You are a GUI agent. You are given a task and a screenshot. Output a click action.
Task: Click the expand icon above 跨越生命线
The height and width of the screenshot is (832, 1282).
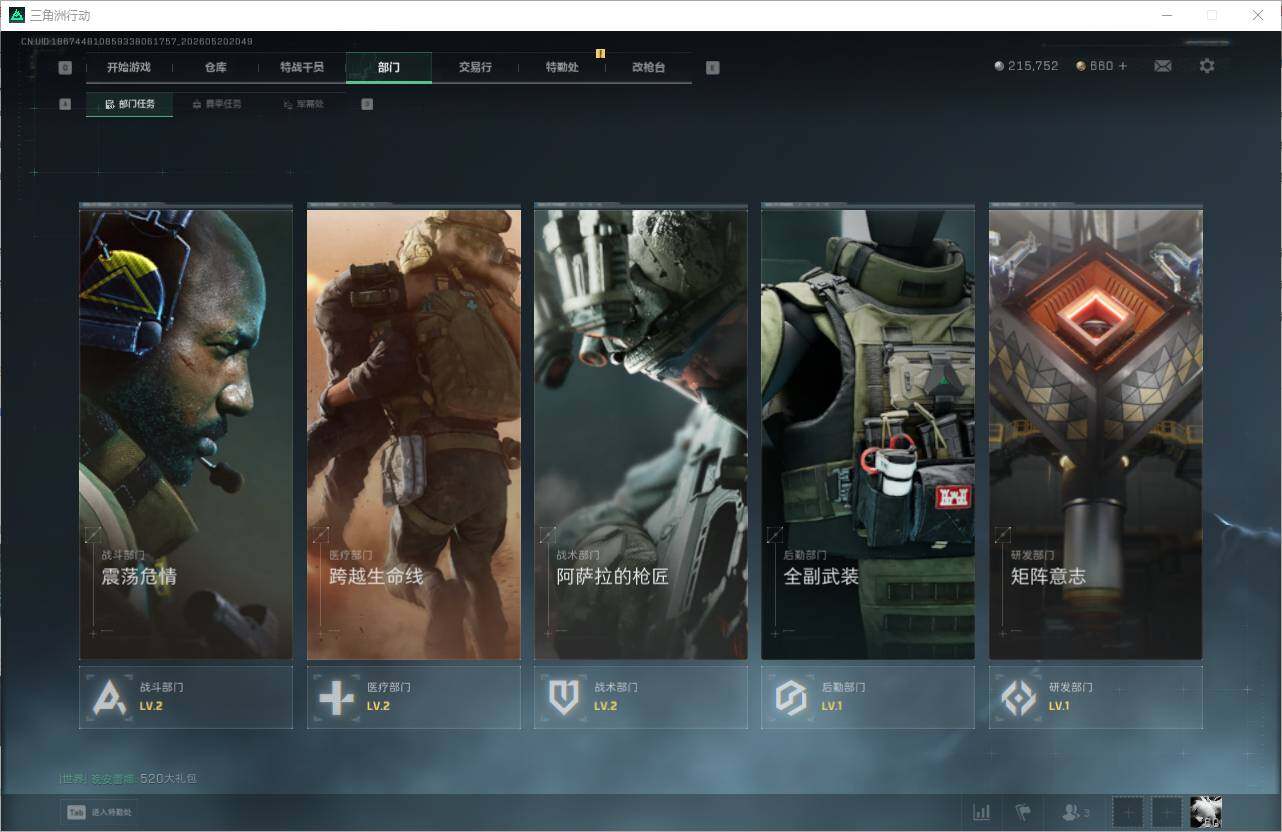320,535
